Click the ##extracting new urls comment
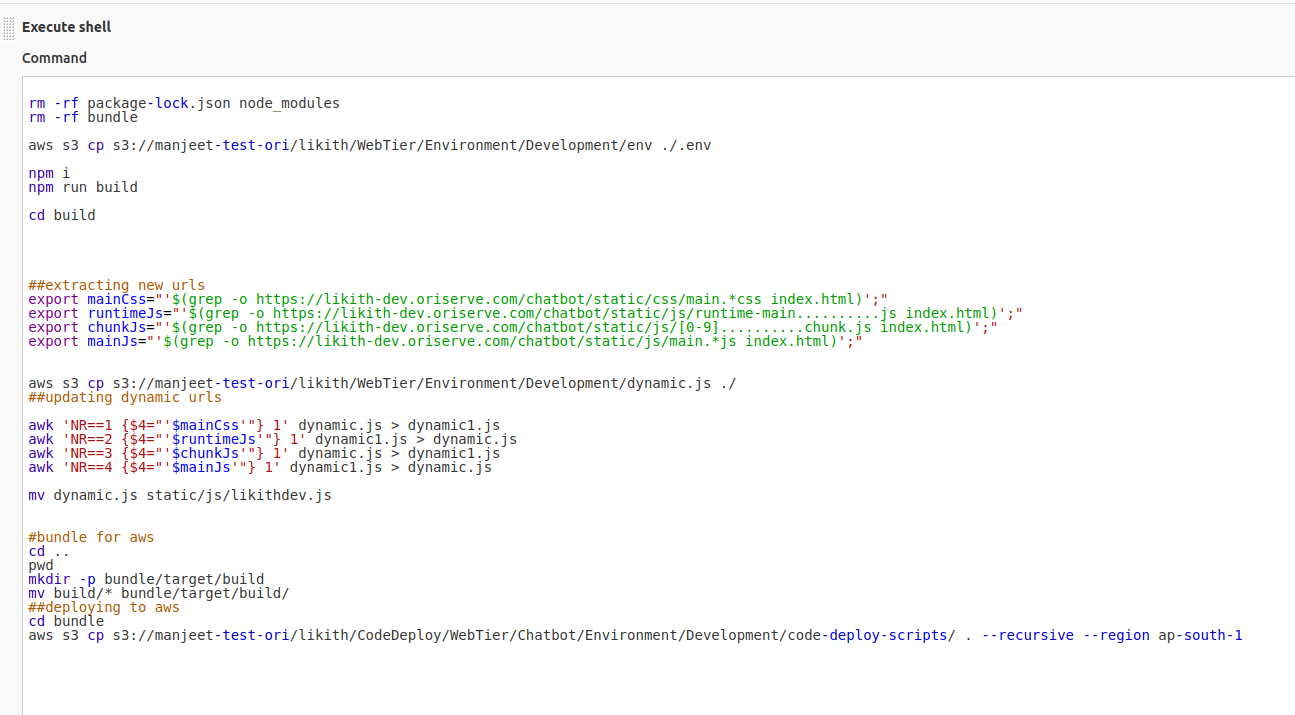This screenshot has height=715, width=1295. 116,285
